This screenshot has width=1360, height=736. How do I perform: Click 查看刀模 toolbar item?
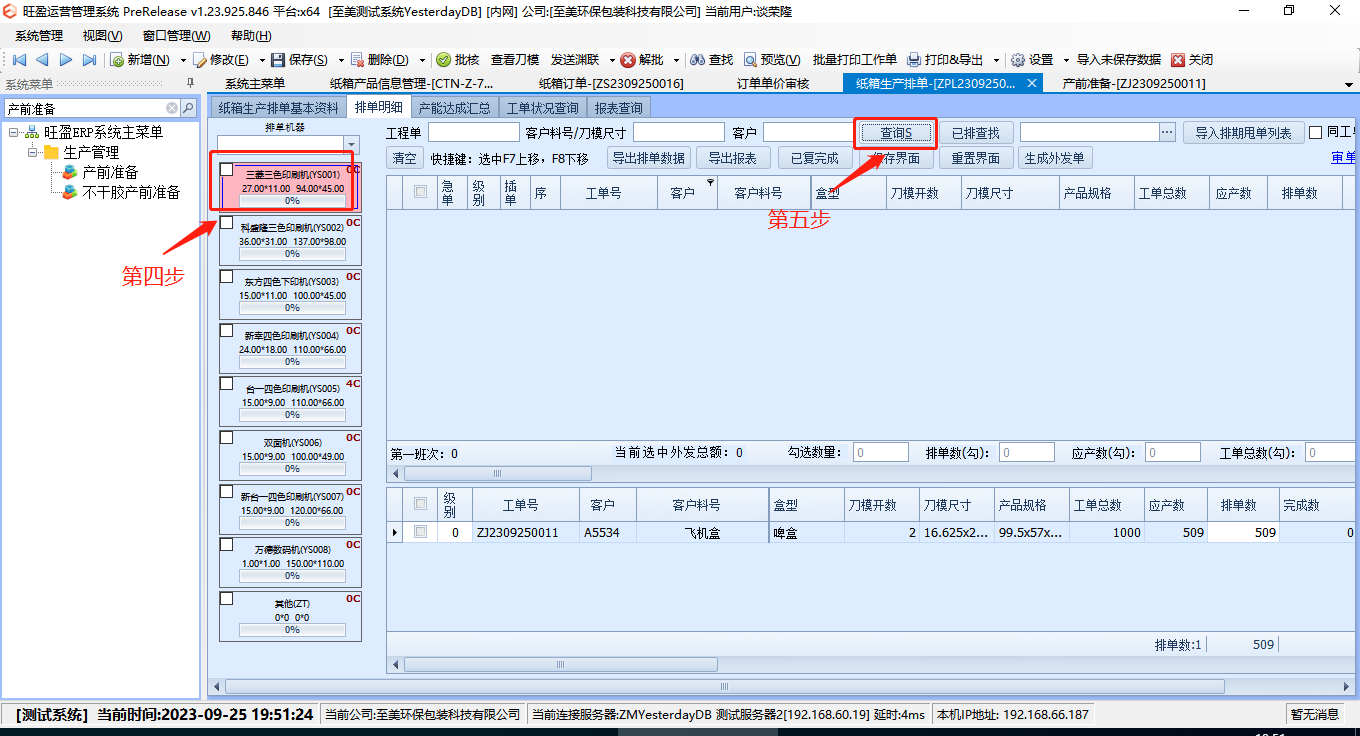pos(515,60)
